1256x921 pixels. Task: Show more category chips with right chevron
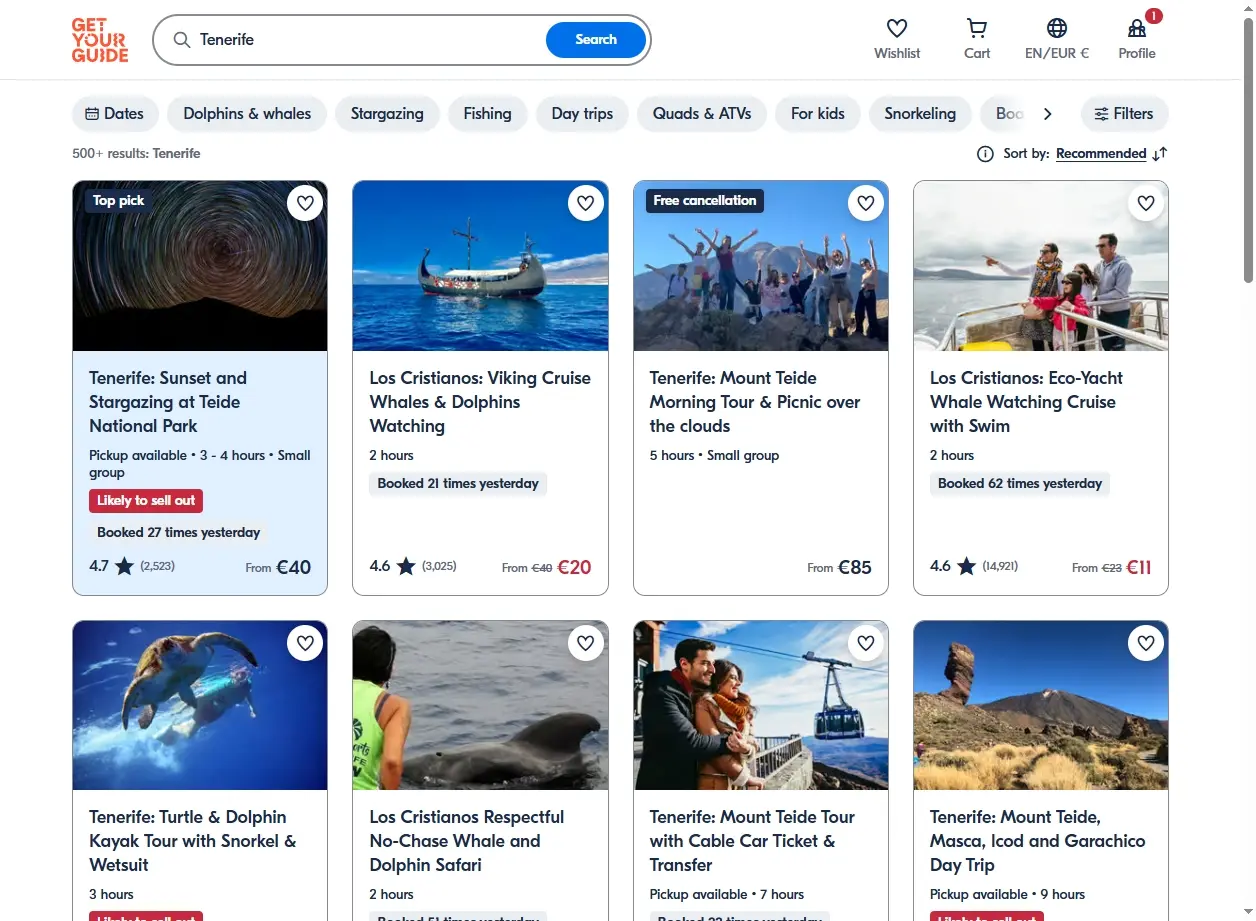[1047, 114]
